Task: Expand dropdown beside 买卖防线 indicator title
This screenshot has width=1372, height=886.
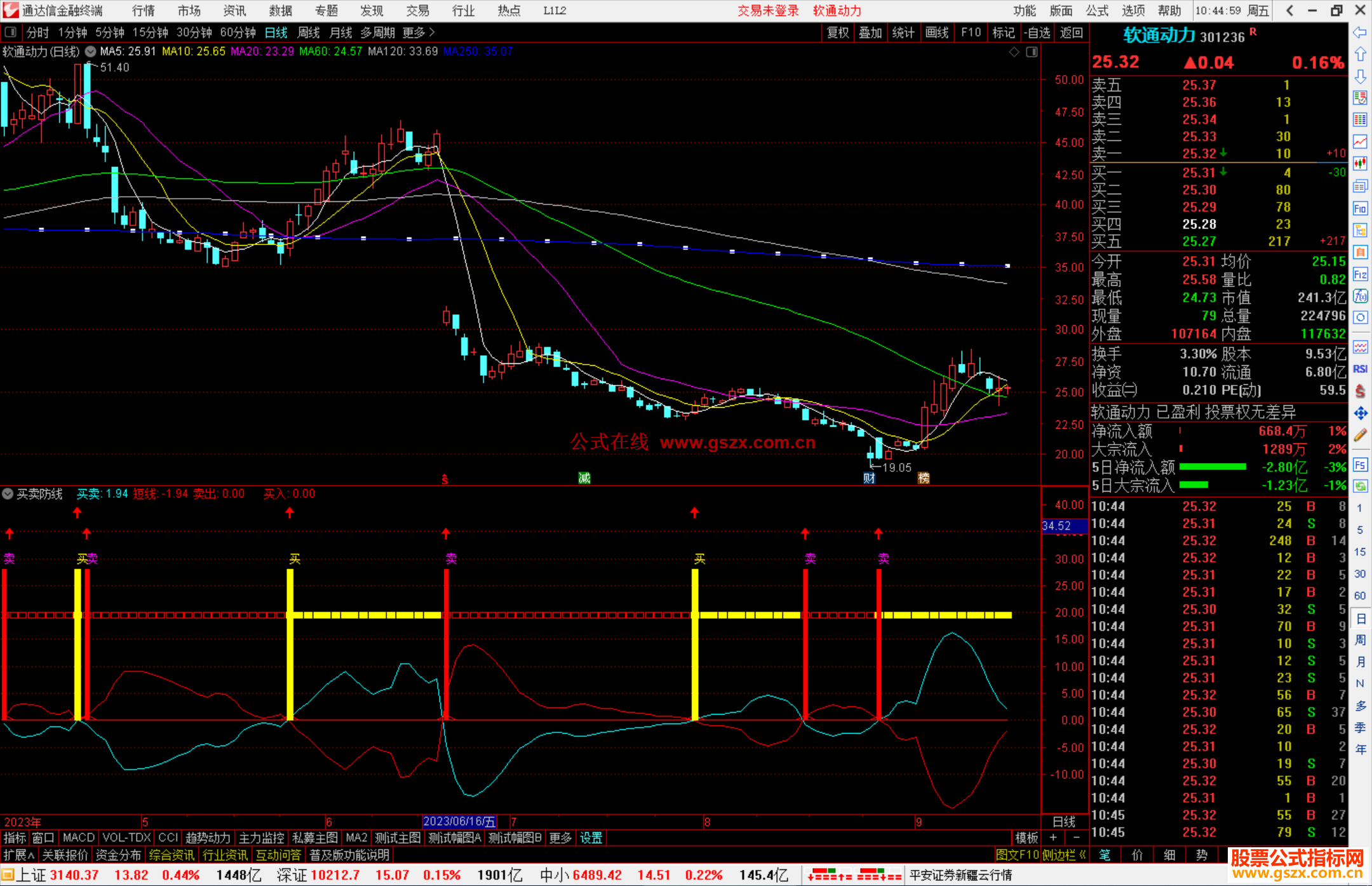Action: pyautogui.click(x=8, y=493)
